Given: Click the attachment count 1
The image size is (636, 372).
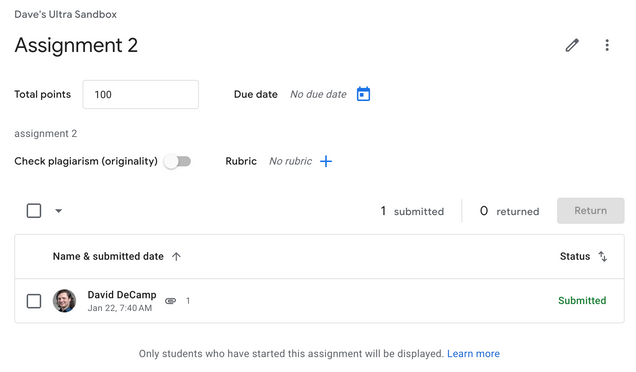Looking at the screenshot, I should tap(188, 301).
